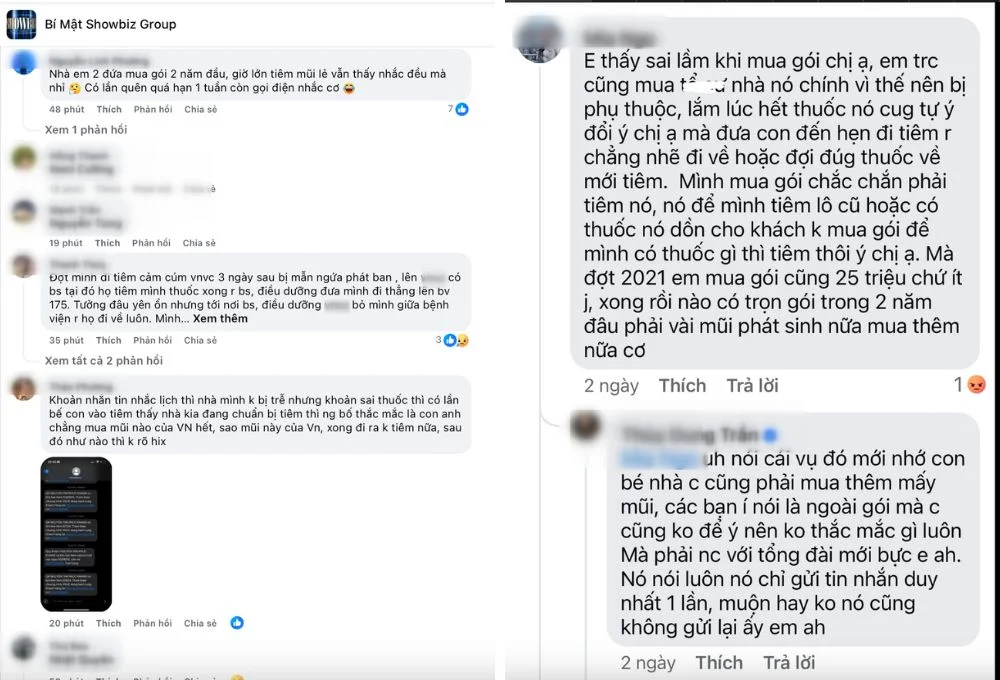Open the Bí Mật Showbiz Group logo
Image resolution: width=1000 pixels, height=680 pixels.
21,25
